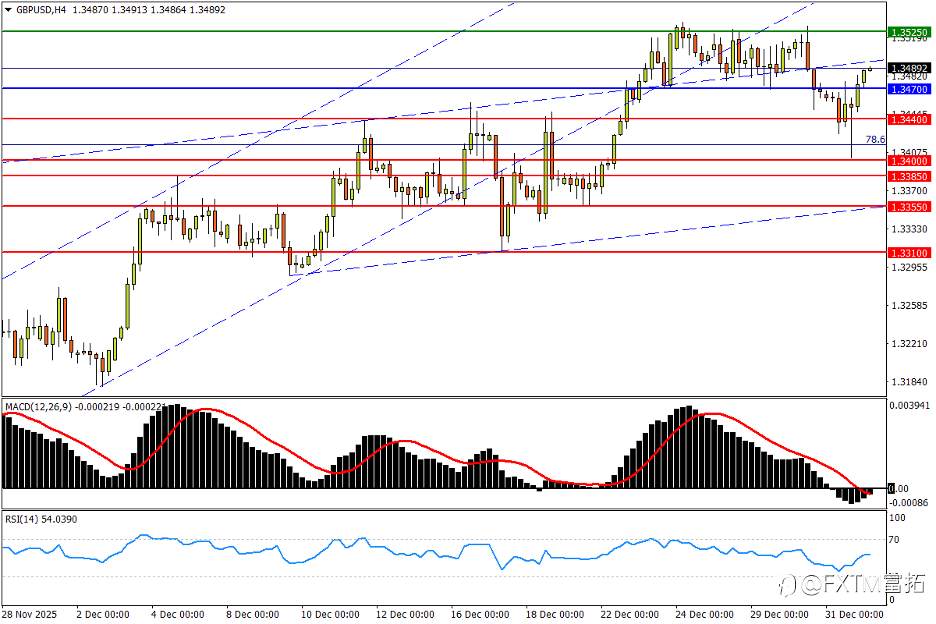
Task: Click the MACD(12,26,9) indicator label
Action: pyautogui.click(x=38, y=407)
